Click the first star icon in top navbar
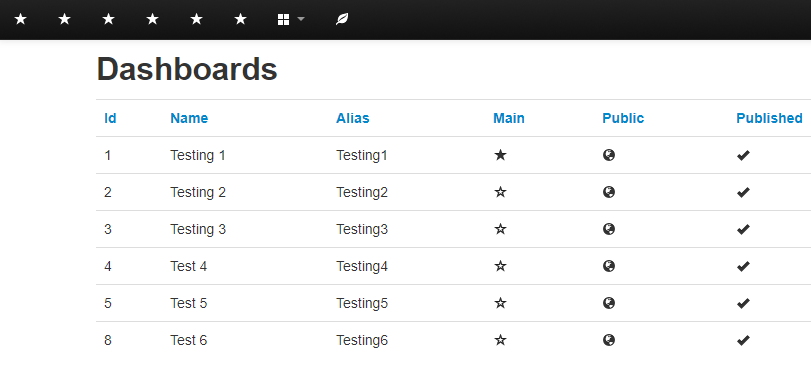This screenshot has height=373, width=811. (20, 20)
